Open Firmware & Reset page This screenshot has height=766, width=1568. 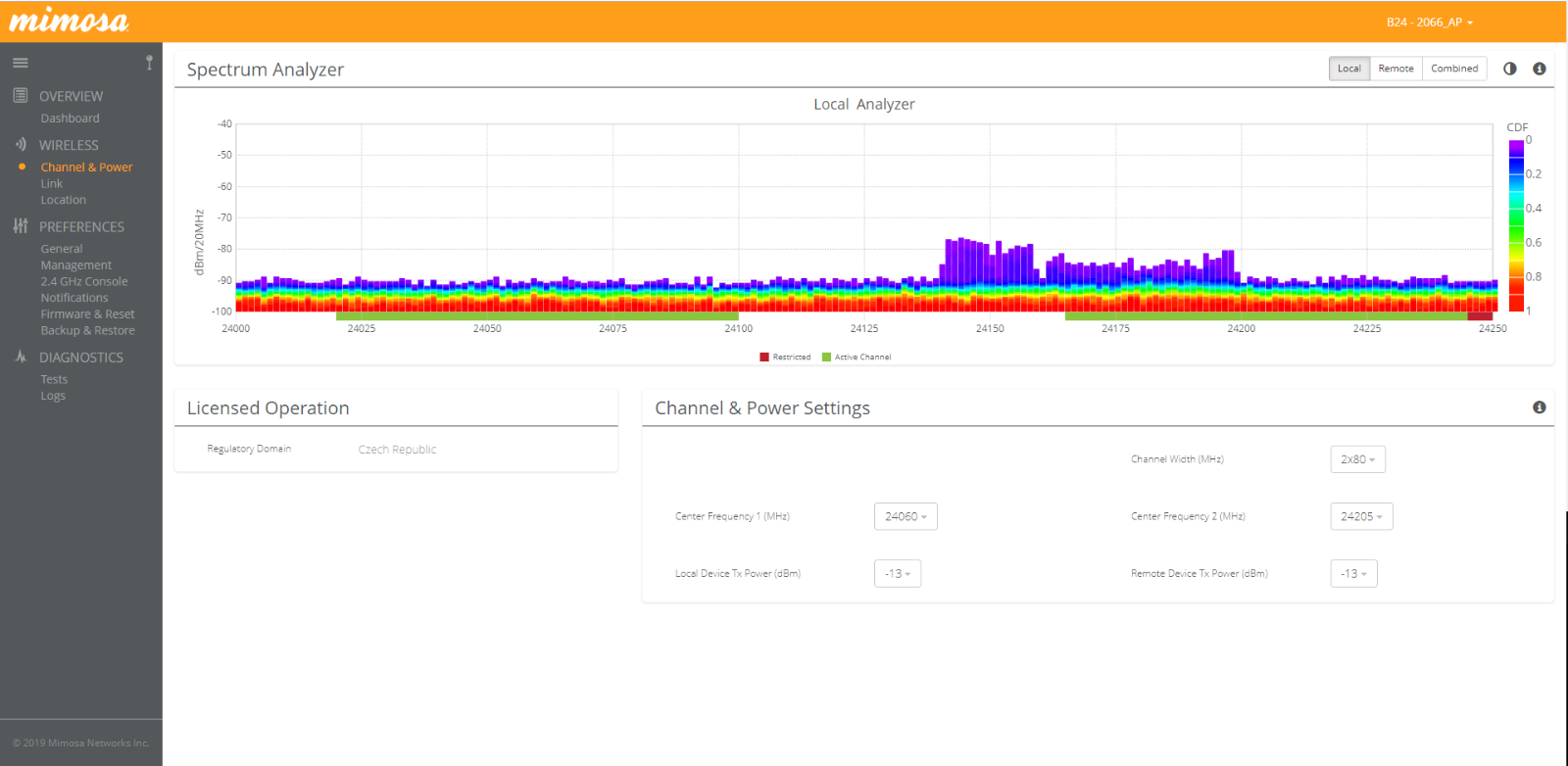tap(88, 314)
